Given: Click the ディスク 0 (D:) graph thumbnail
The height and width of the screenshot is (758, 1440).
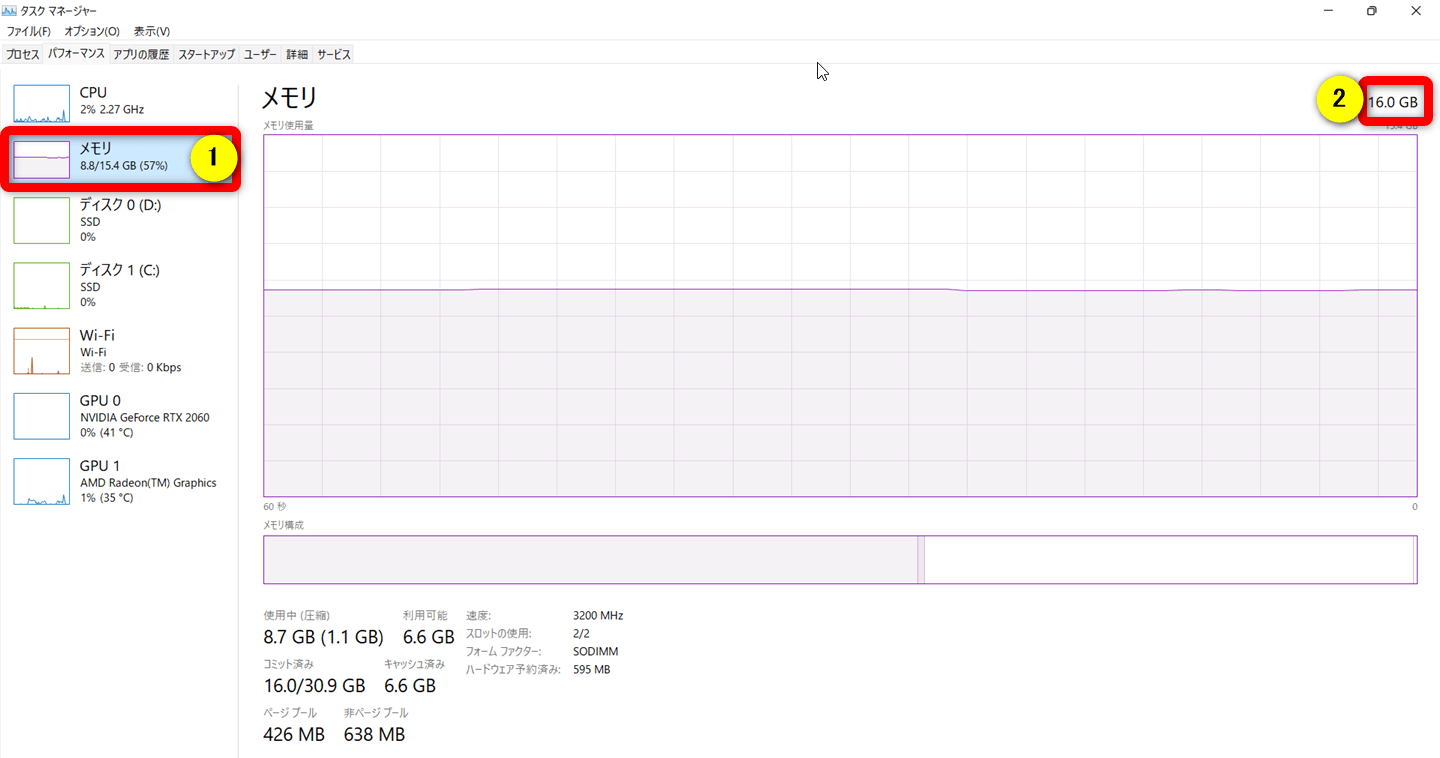Looking at the screenshot, I should click(x=42, y=220).
